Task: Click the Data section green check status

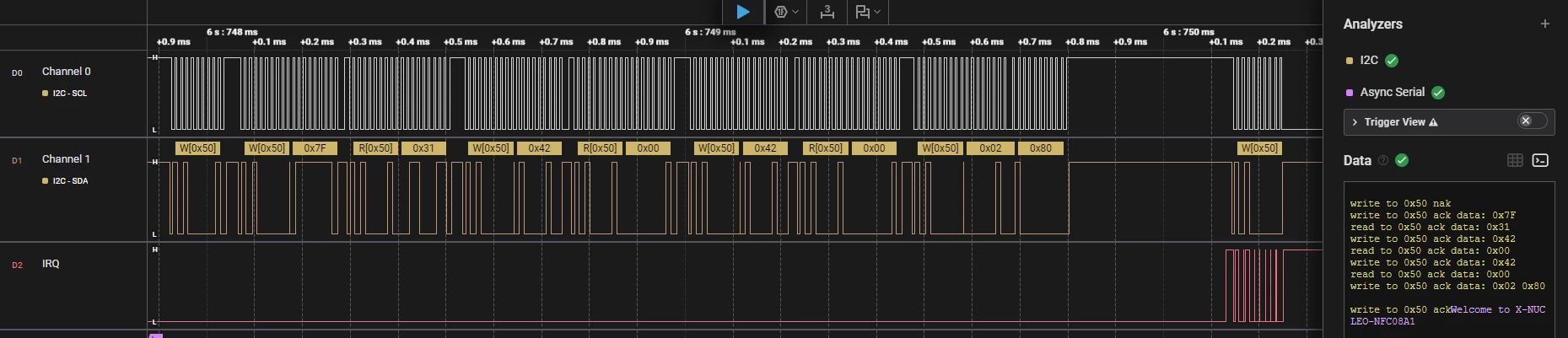Action: pos(1402,160)
